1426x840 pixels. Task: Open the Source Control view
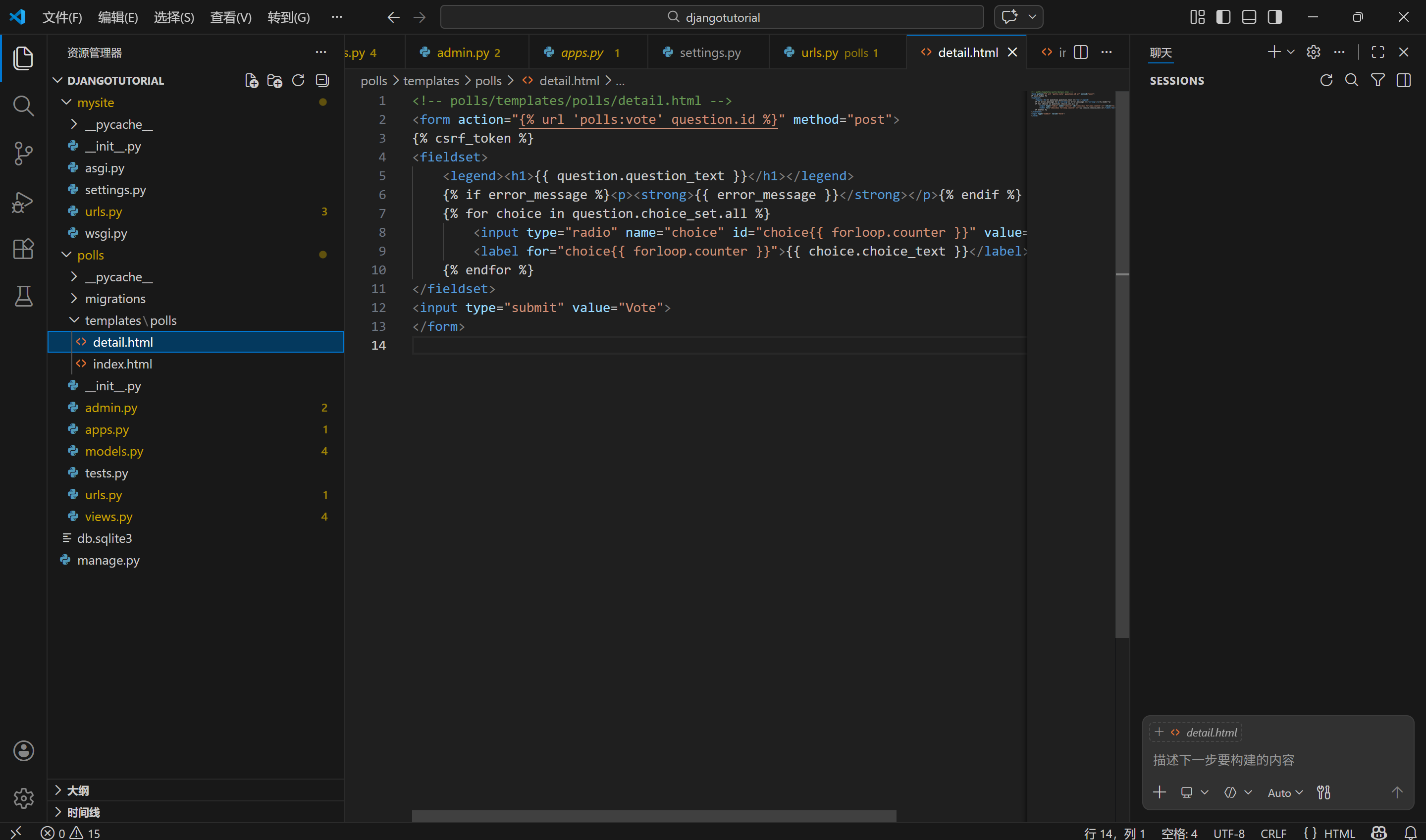23,153
